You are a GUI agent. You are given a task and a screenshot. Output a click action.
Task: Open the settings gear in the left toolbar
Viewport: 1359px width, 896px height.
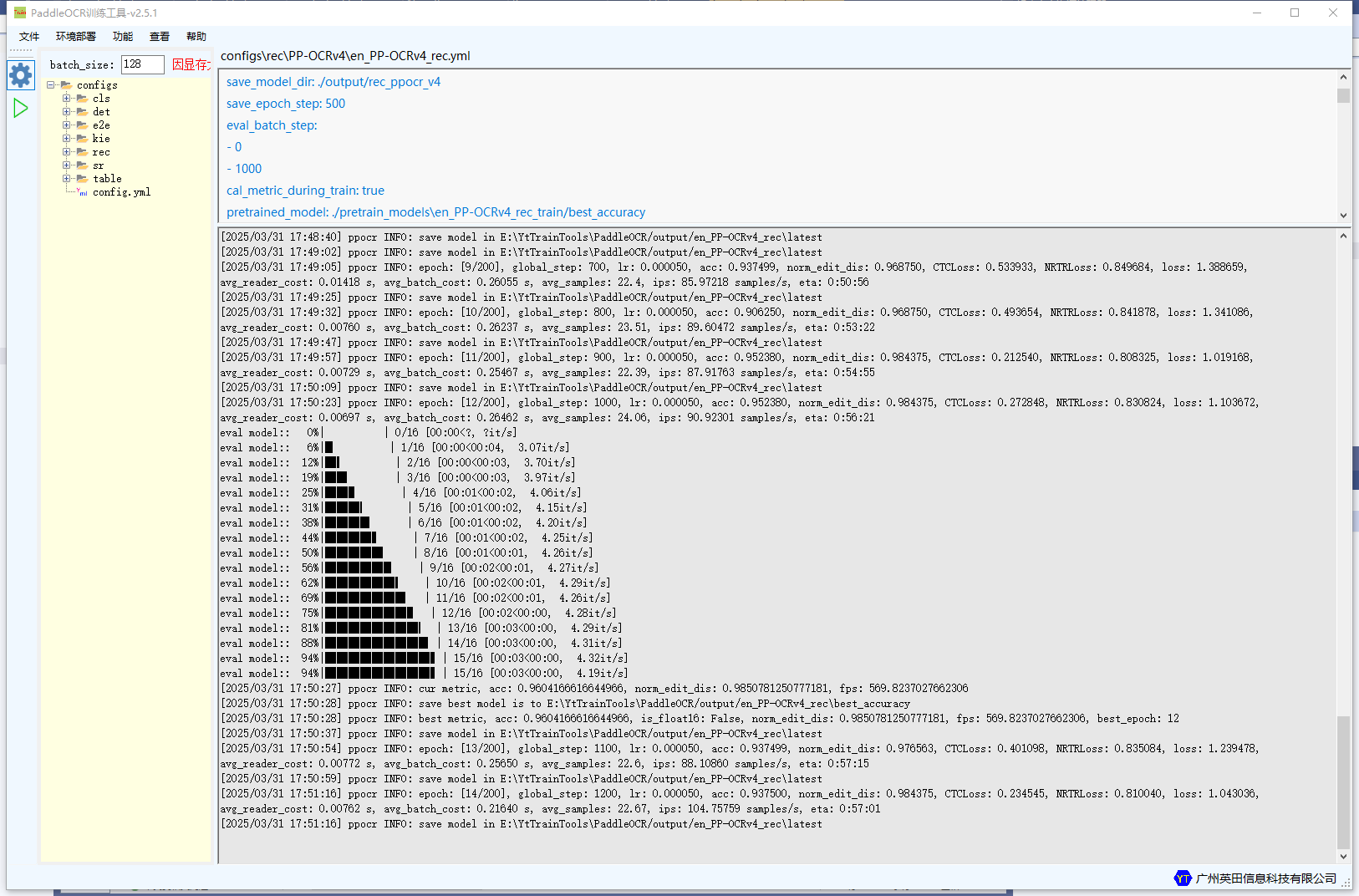(21, 75)
